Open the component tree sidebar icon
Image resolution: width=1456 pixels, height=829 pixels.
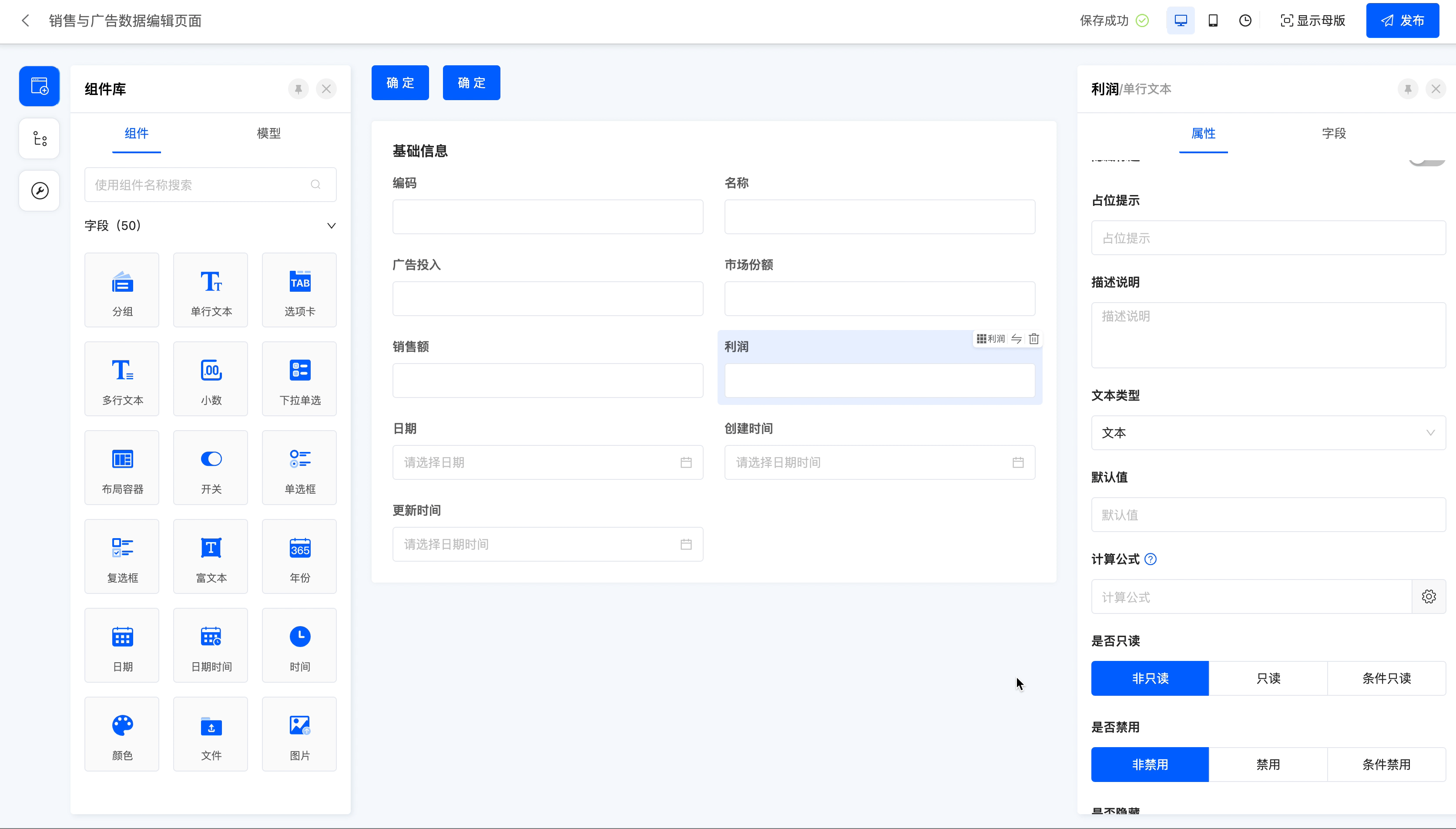[39, 138]
